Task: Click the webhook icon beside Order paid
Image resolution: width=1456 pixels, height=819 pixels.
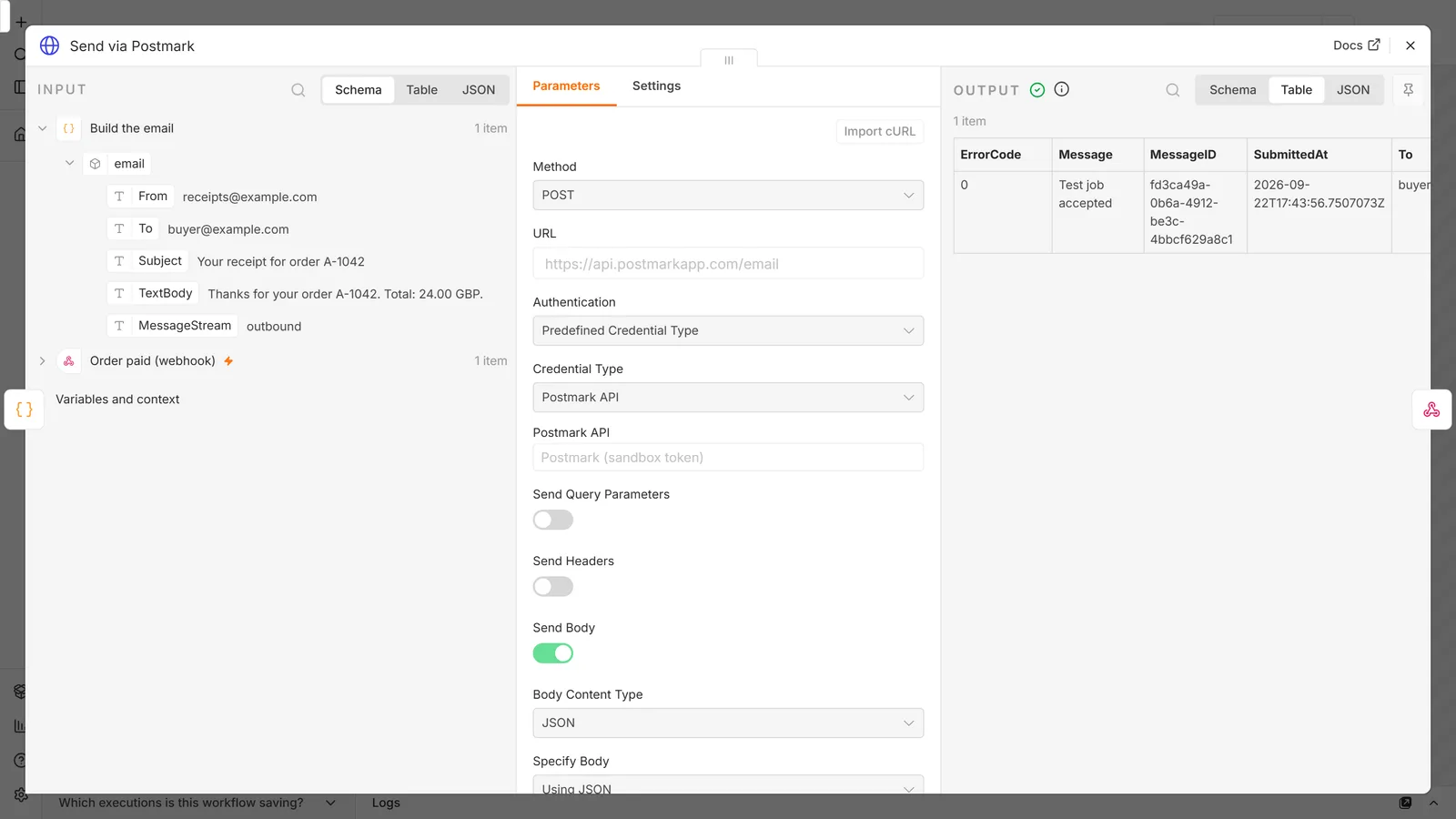Action: point(68,361)
